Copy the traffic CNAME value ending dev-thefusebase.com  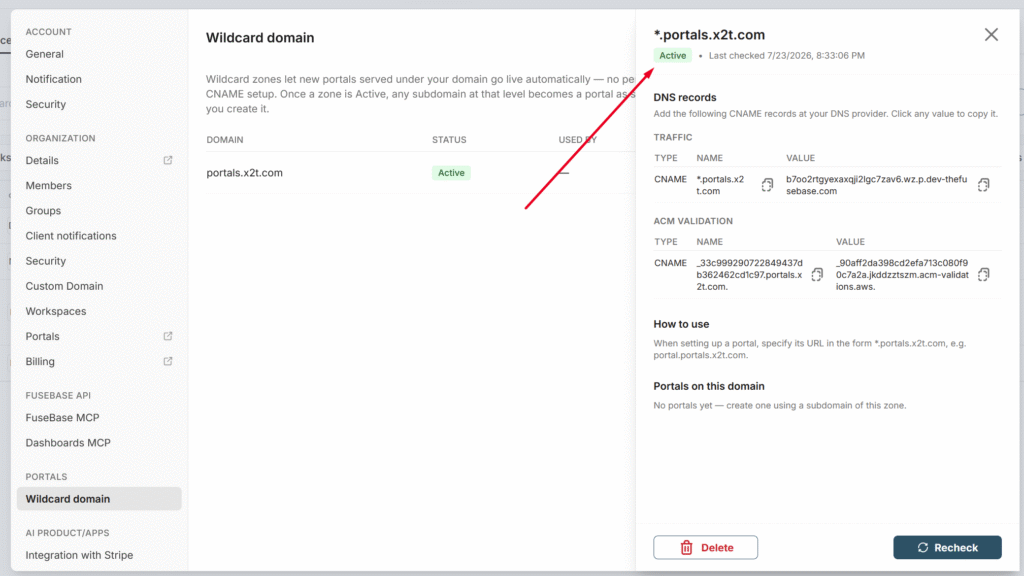(x=984, y=185)
